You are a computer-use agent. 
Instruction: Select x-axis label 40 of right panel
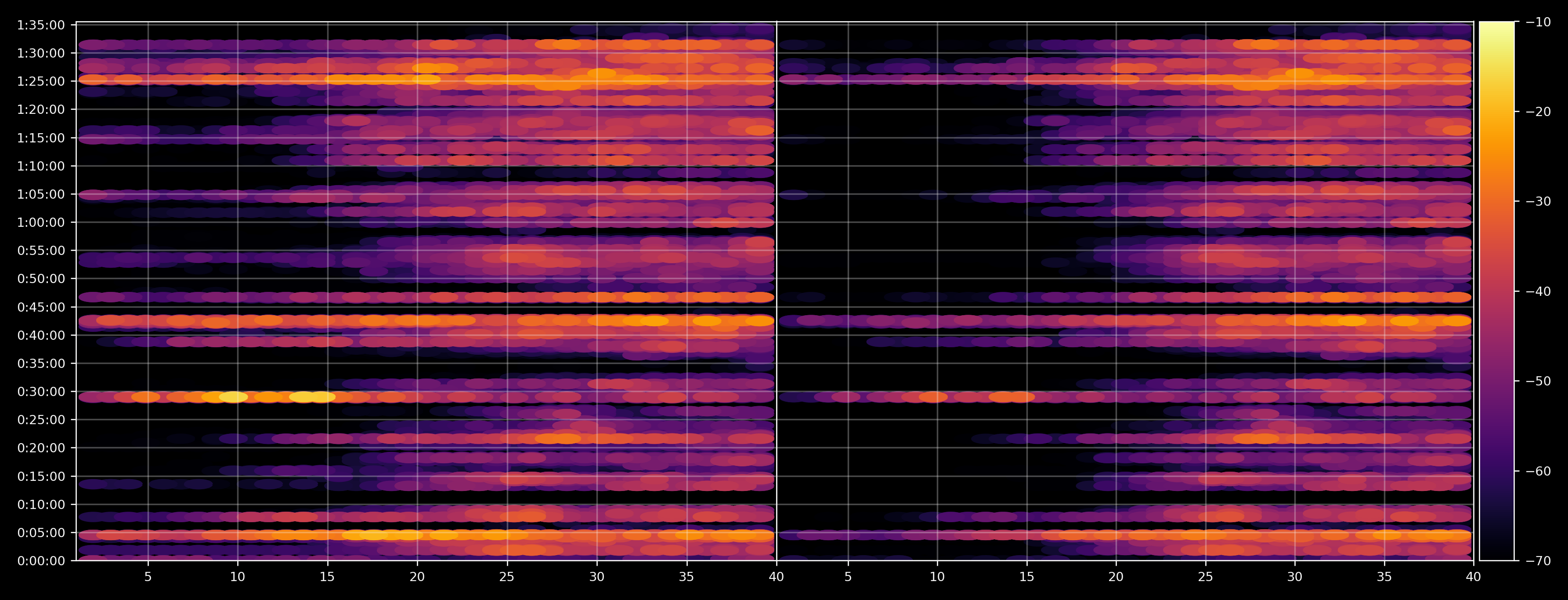tap(1473, 576)
